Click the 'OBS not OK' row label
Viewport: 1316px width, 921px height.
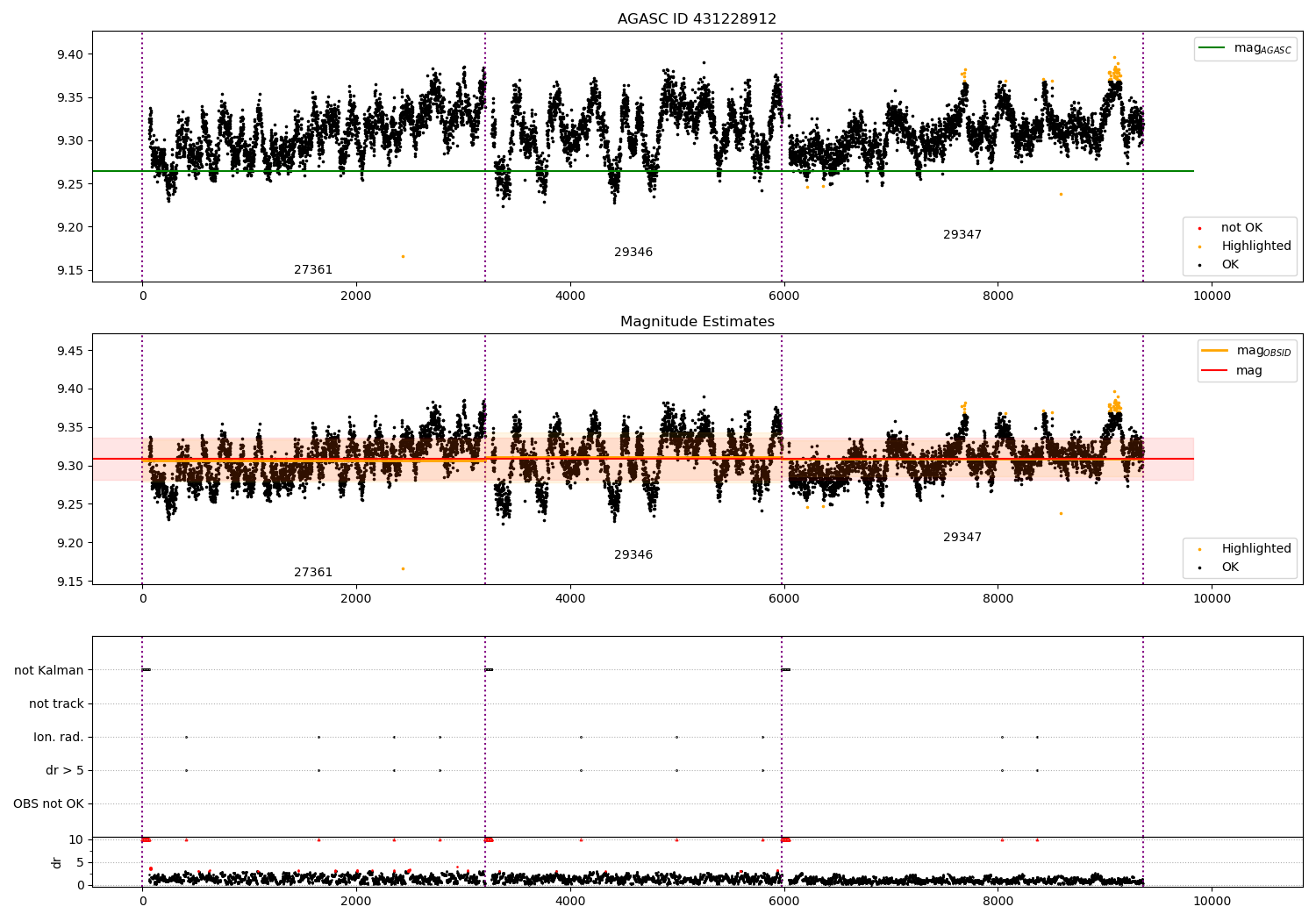48,803
